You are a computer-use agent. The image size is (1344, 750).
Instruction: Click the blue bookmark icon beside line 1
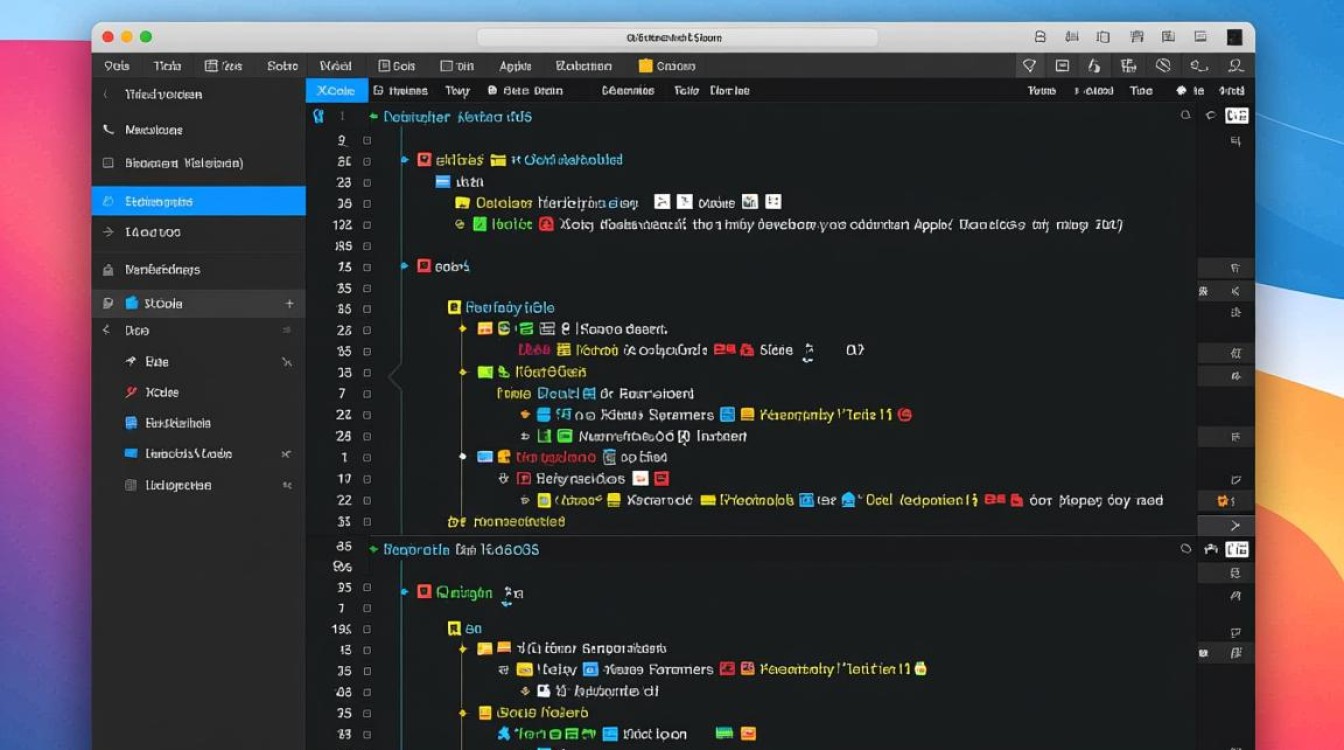pyautogui.click(x=318, y=116)
